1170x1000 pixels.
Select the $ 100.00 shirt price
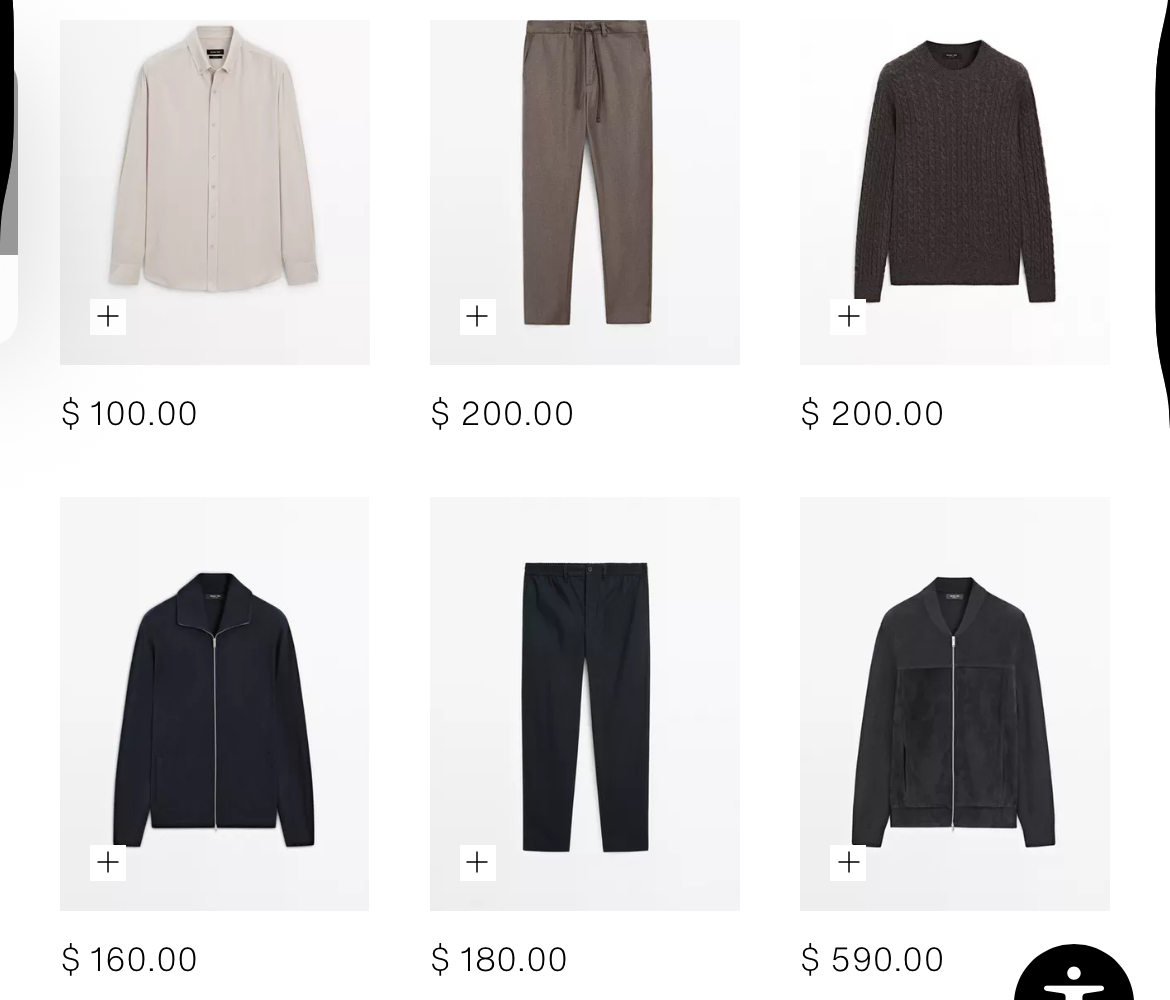(x=129, y=413)
